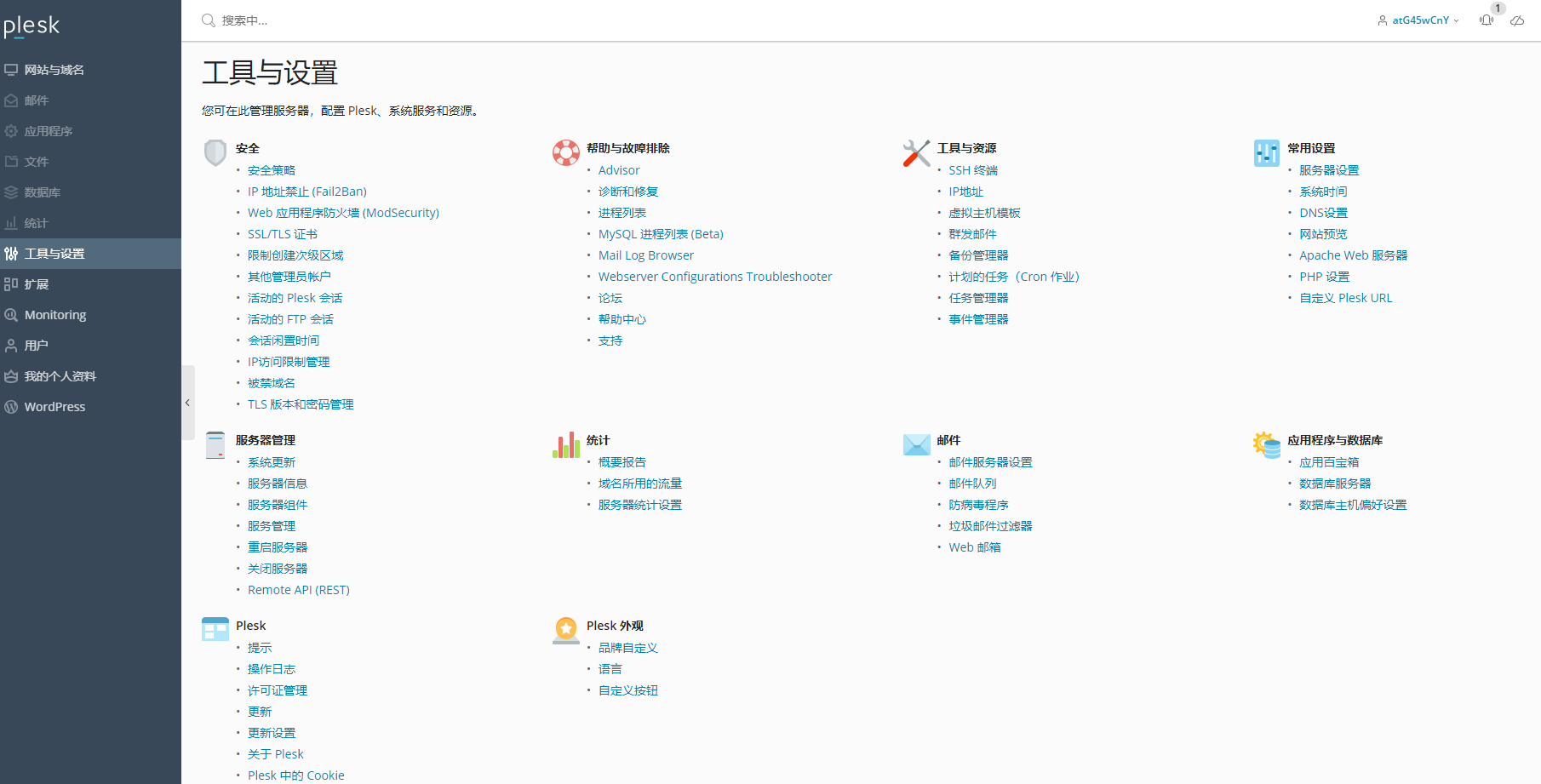Click the 工具与设置 sliders icon in sidebar
This screenshot has height=784, width=1541.
click(x=11, y=254)
